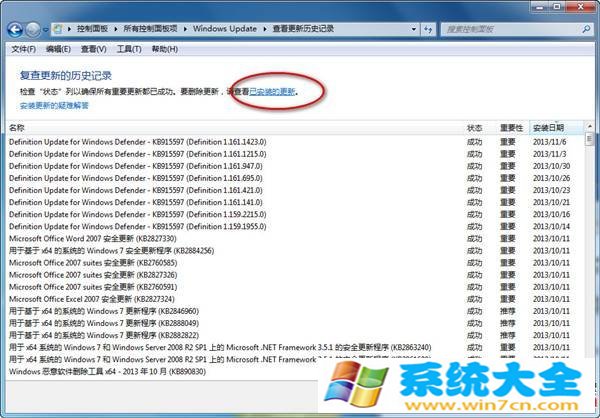The image size is (600, 418).
Task: Click the vertical scrollbar thumb
Action: (590, 138)
